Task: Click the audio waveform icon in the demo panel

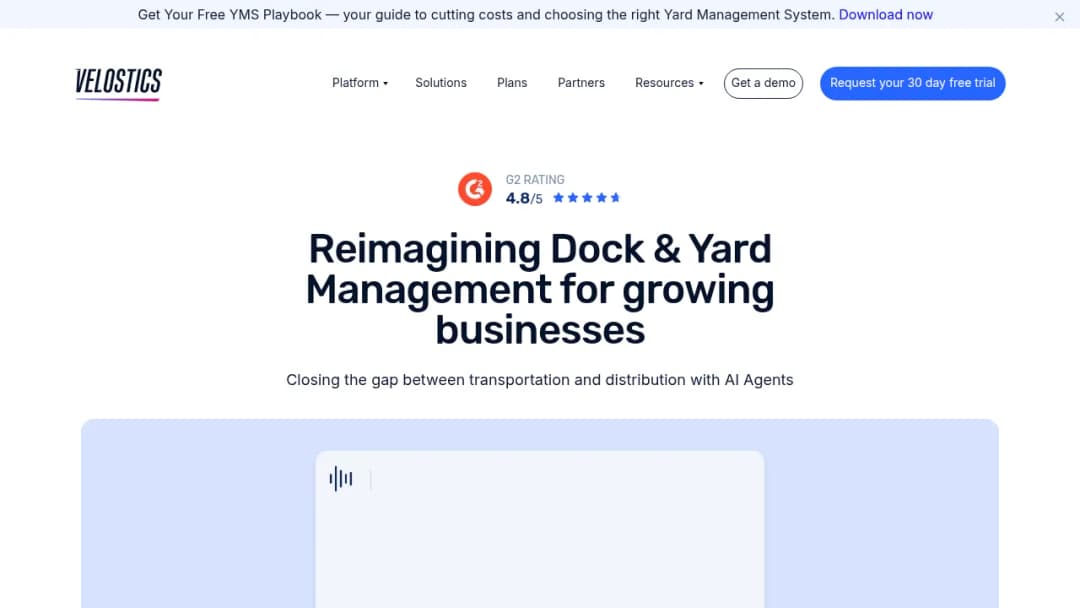Action: (341, 479)
